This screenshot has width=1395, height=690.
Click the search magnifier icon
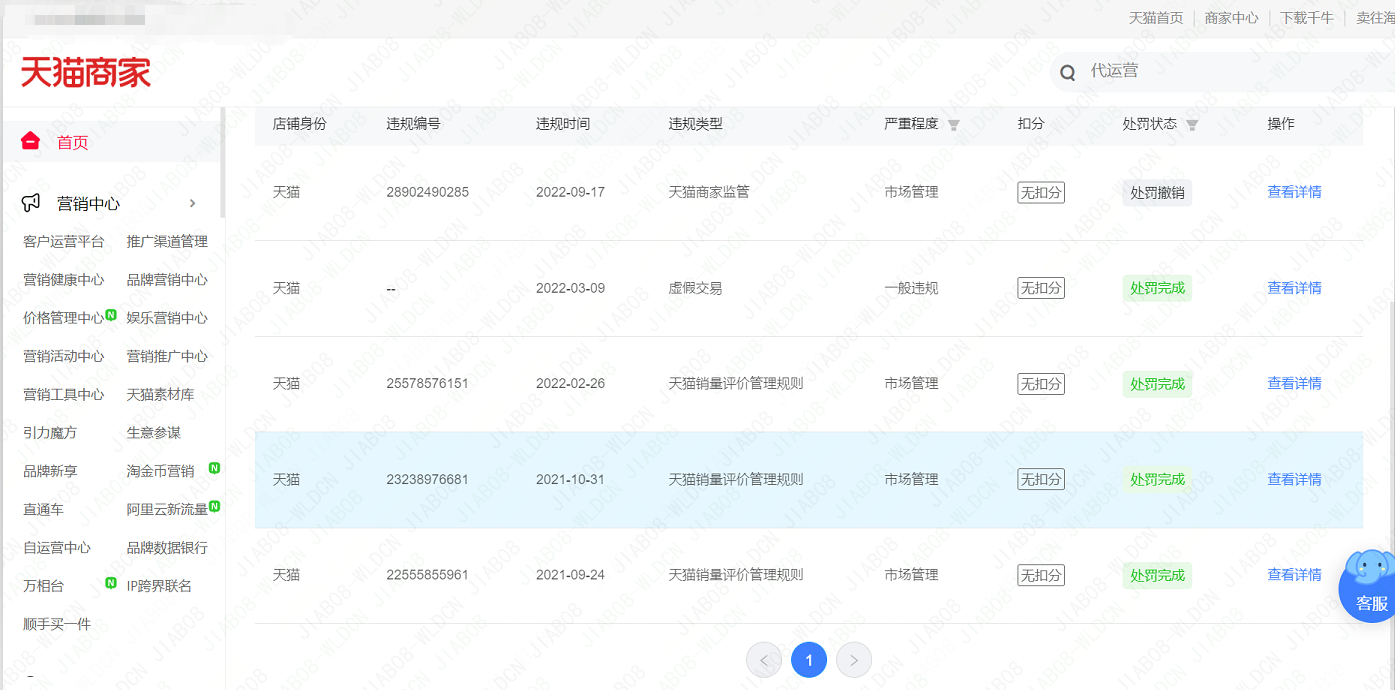(x=1068, y=72)
